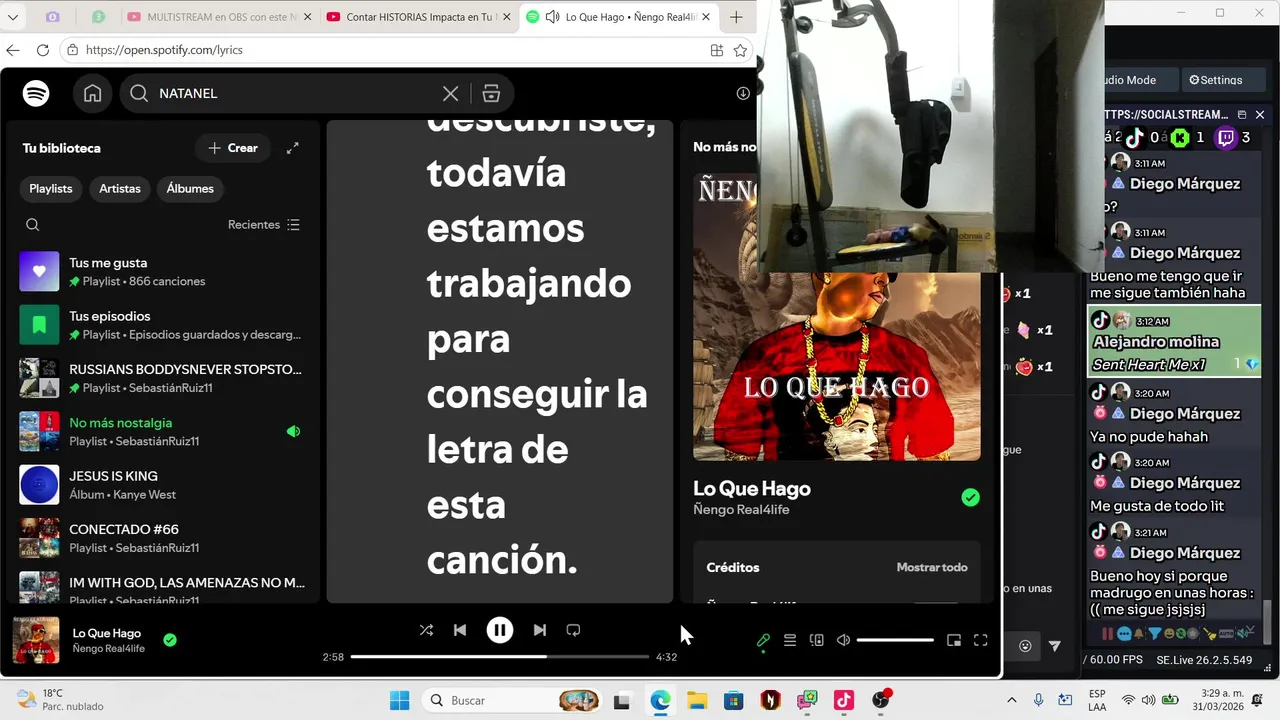
Task: Bookmark page with star icon
Action: tap(740, 50)
